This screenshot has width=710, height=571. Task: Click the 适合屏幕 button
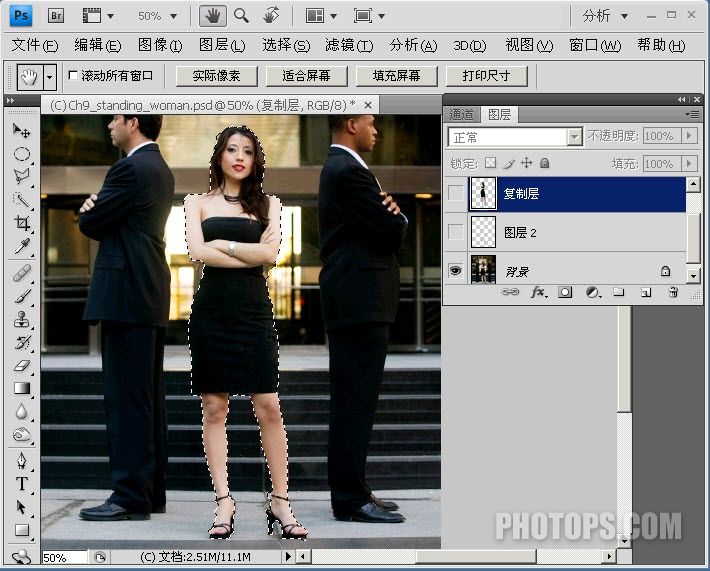(x=307, y=76)
